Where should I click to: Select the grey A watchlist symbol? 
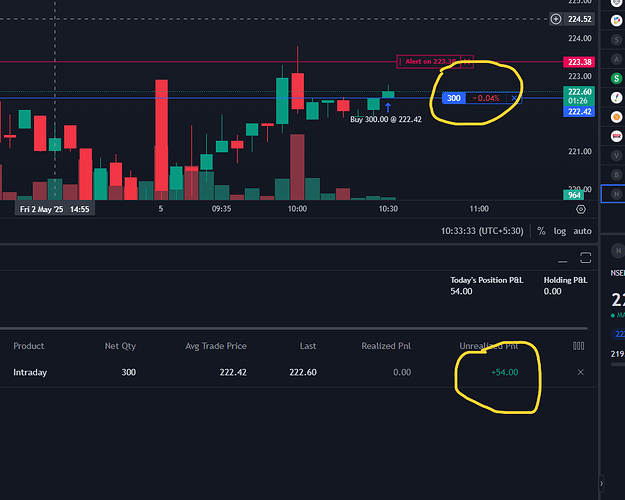click(x=617, y=59)
